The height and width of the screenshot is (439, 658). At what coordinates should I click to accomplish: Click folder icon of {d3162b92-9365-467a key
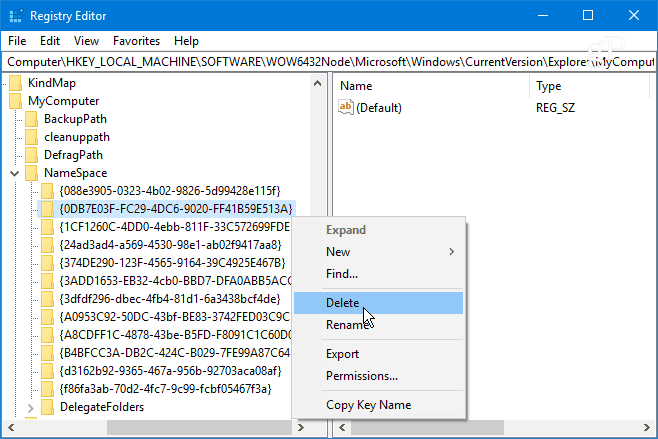click(x=47, y=371)
